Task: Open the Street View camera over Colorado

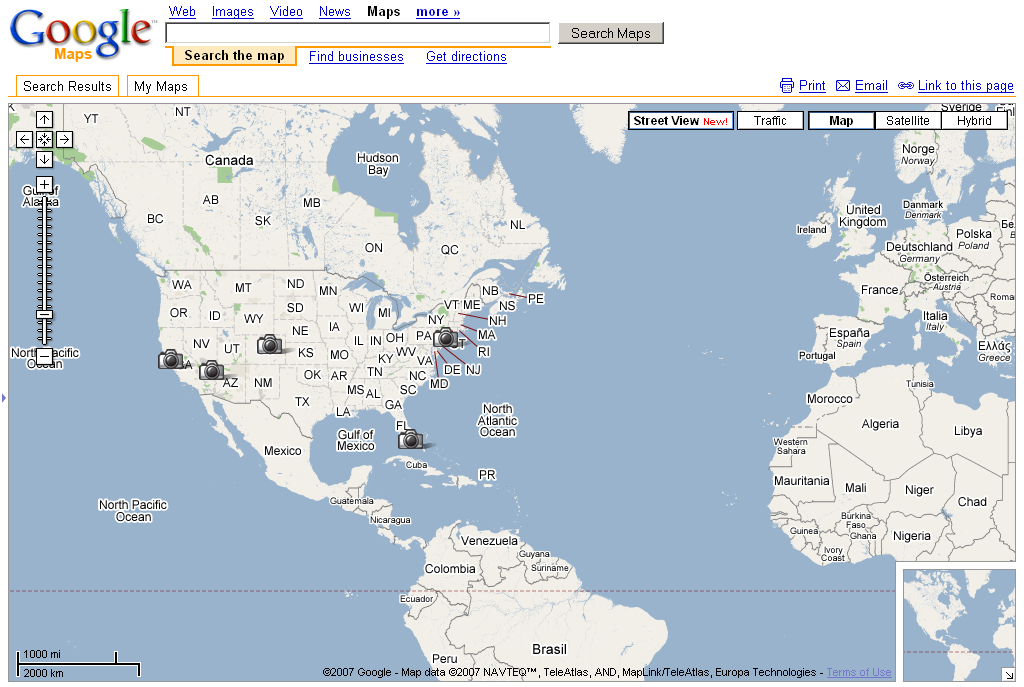Action: 270,344
